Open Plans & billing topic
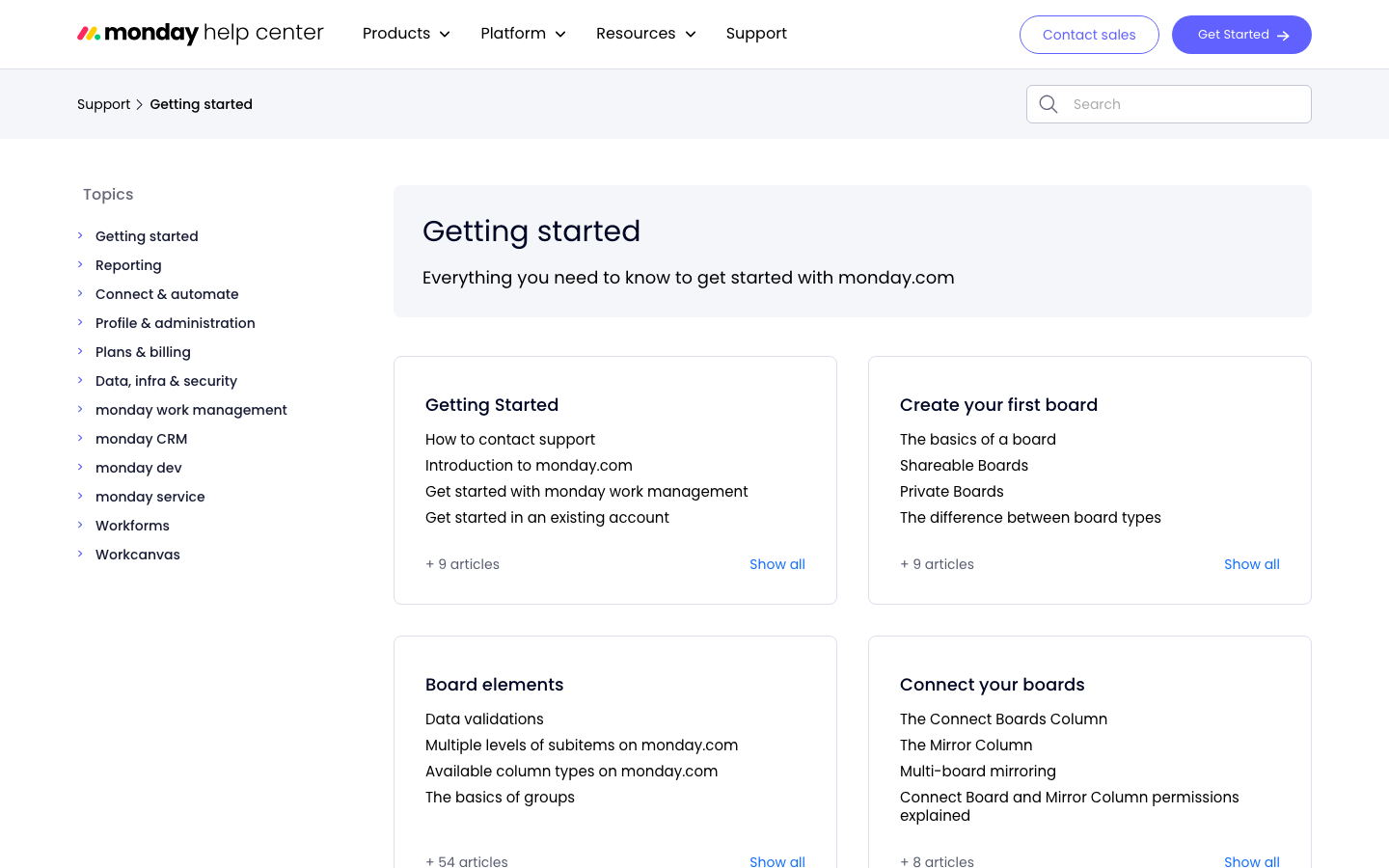The width and height of the screenshot is (1389, 868). coord(143,352)
